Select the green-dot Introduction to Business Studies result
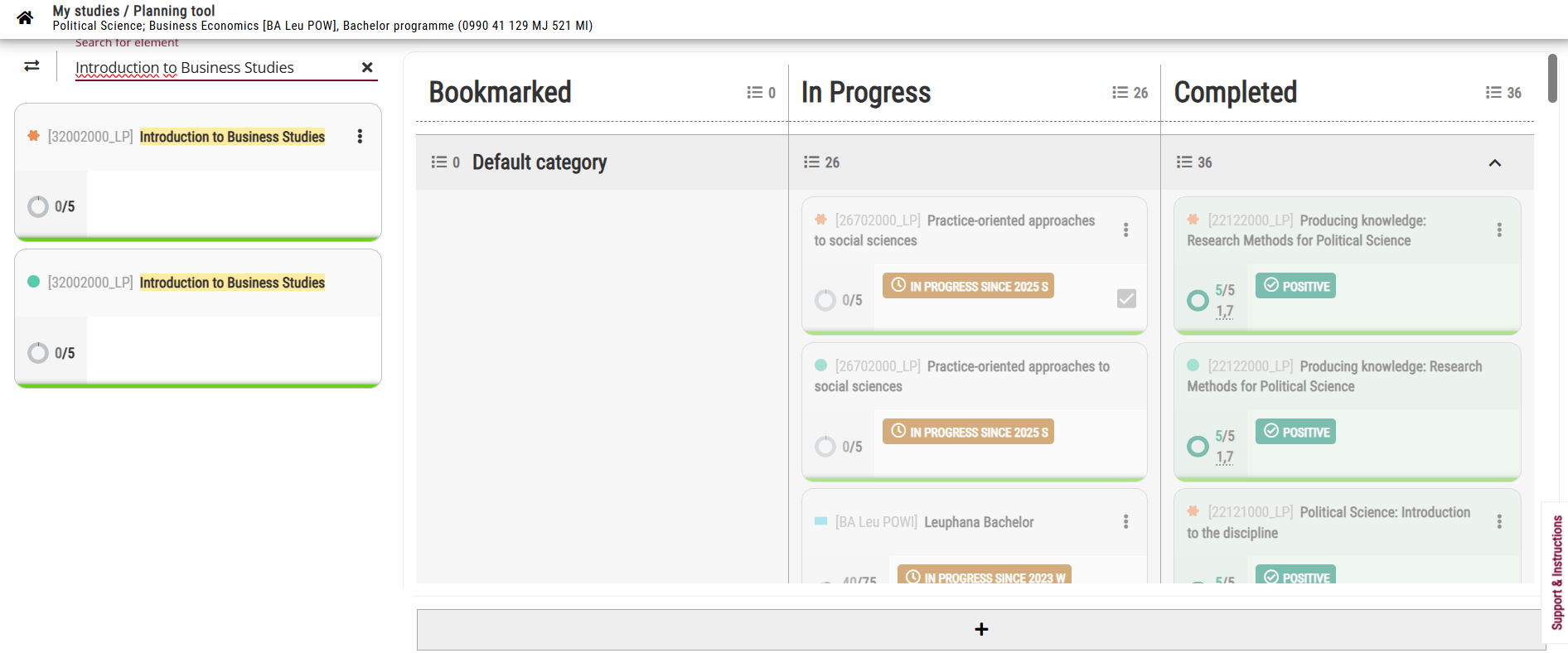1568x653 pixels. (x=232, y=283)
